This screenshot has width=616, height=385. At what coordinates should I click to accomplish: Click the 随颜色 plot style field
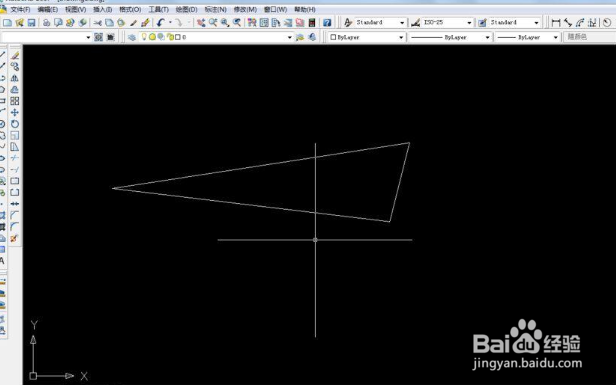tap(589, 37)
